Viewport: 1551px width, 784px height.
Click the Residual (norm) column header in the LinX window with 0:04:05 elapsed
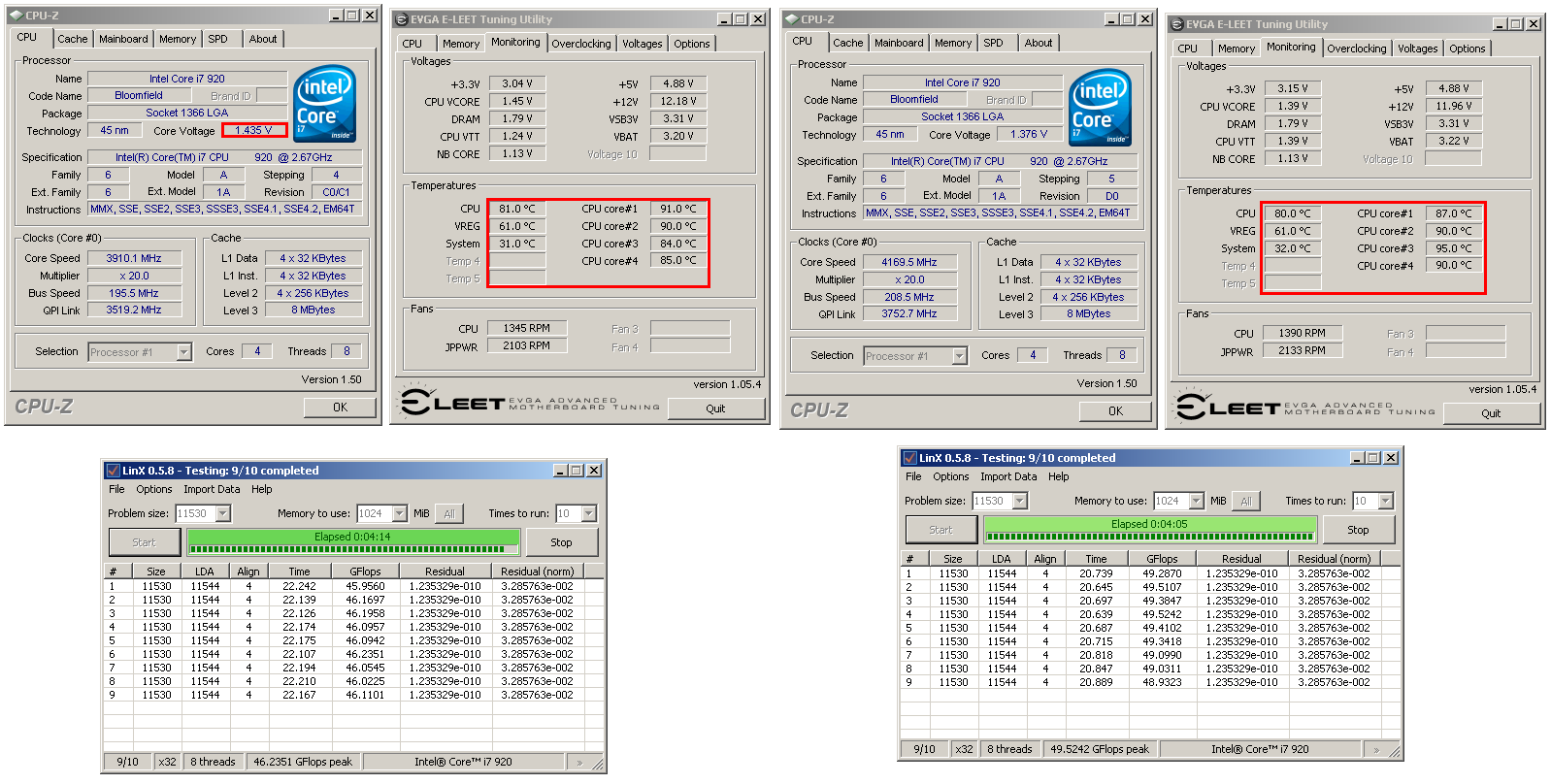pos(1335,559)
